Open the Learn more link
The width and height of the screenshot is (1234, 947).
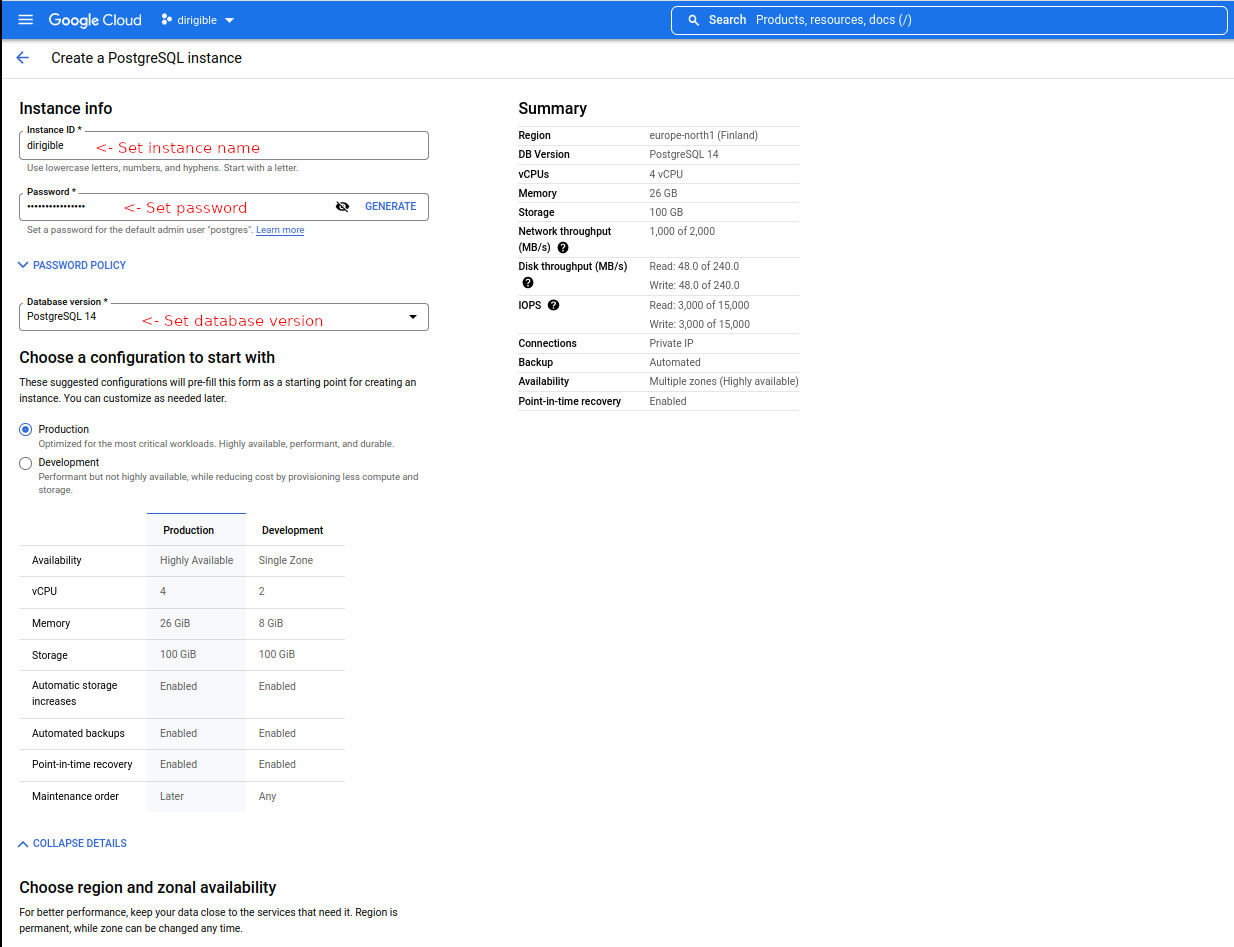tap(280, 230)
